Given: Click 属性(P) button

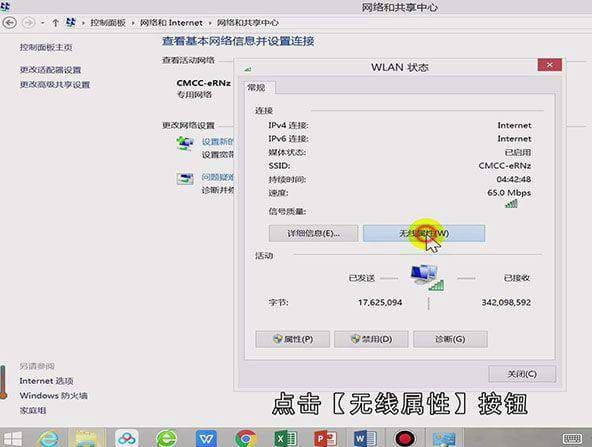Looking at the screenshot, I should pos(293,339).
